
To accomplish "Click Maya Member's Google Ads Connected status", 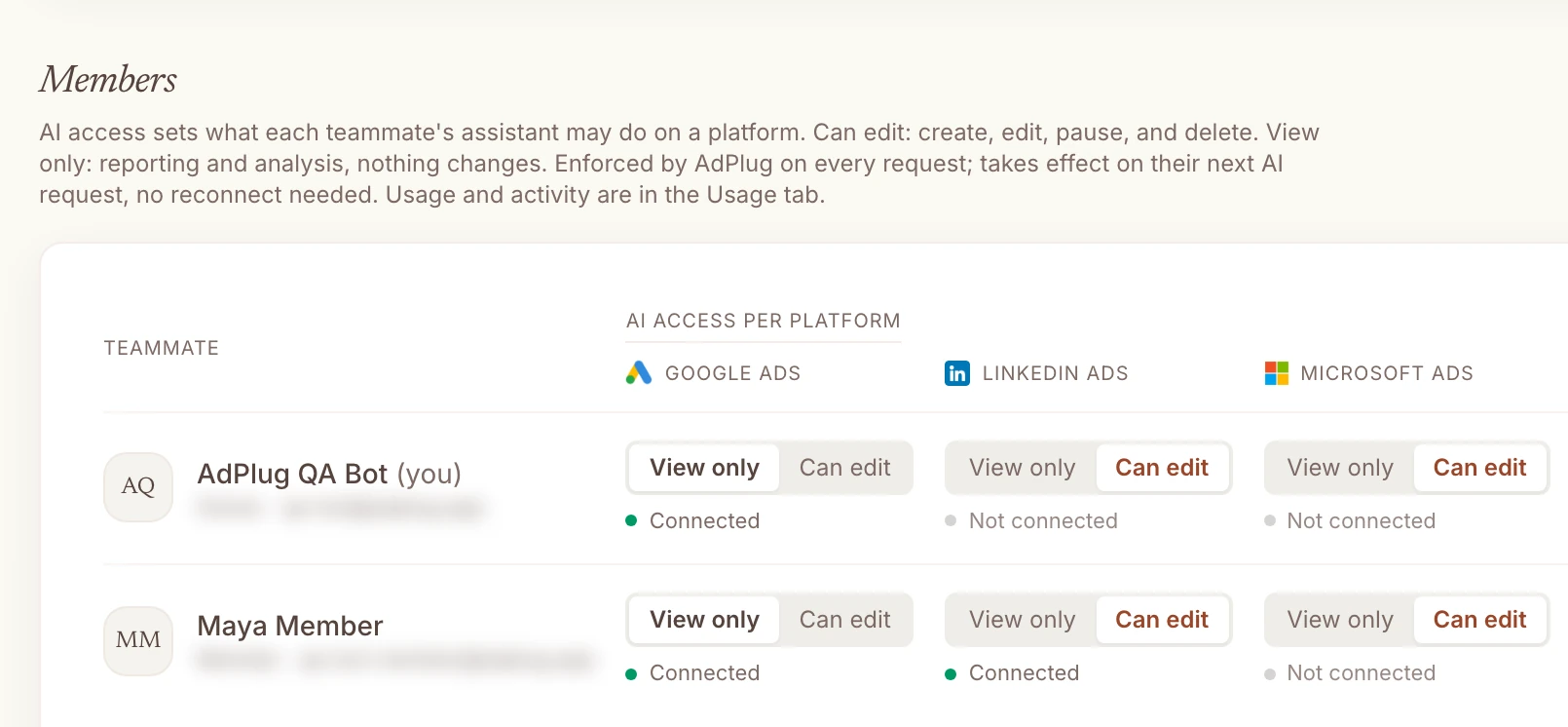I will (x=692, y=672).
